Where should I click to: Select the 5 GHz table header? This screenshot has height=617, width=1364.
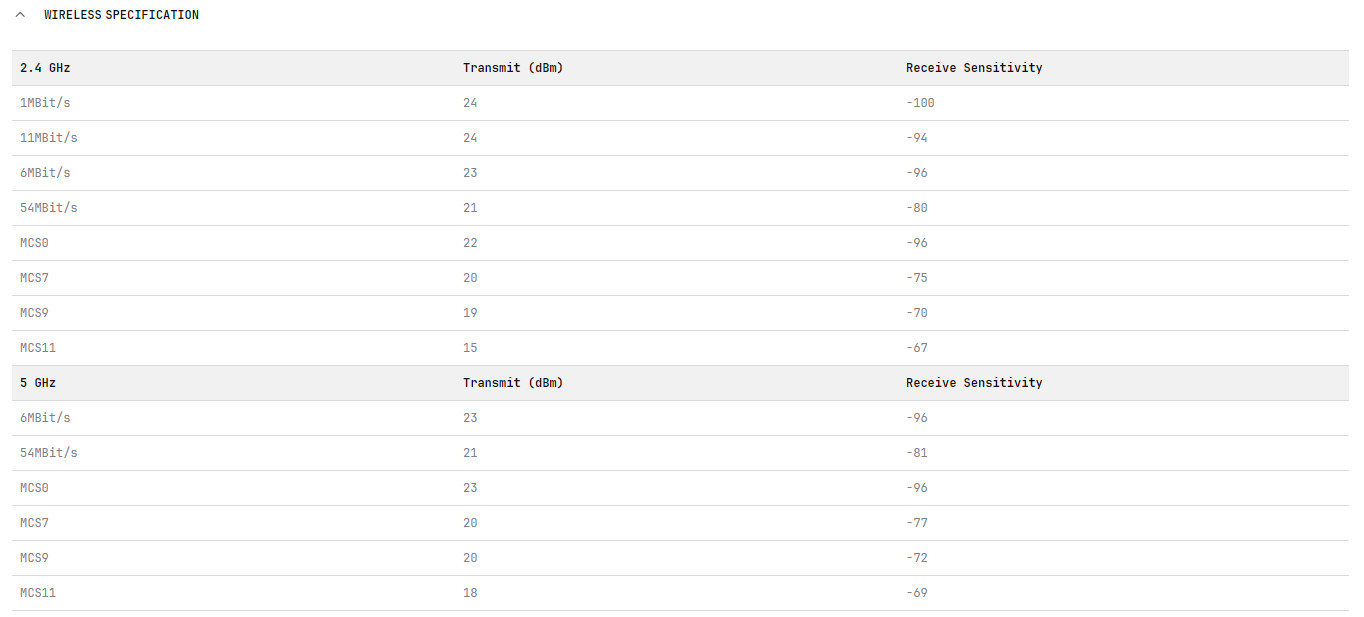click(x=38, y=383)
